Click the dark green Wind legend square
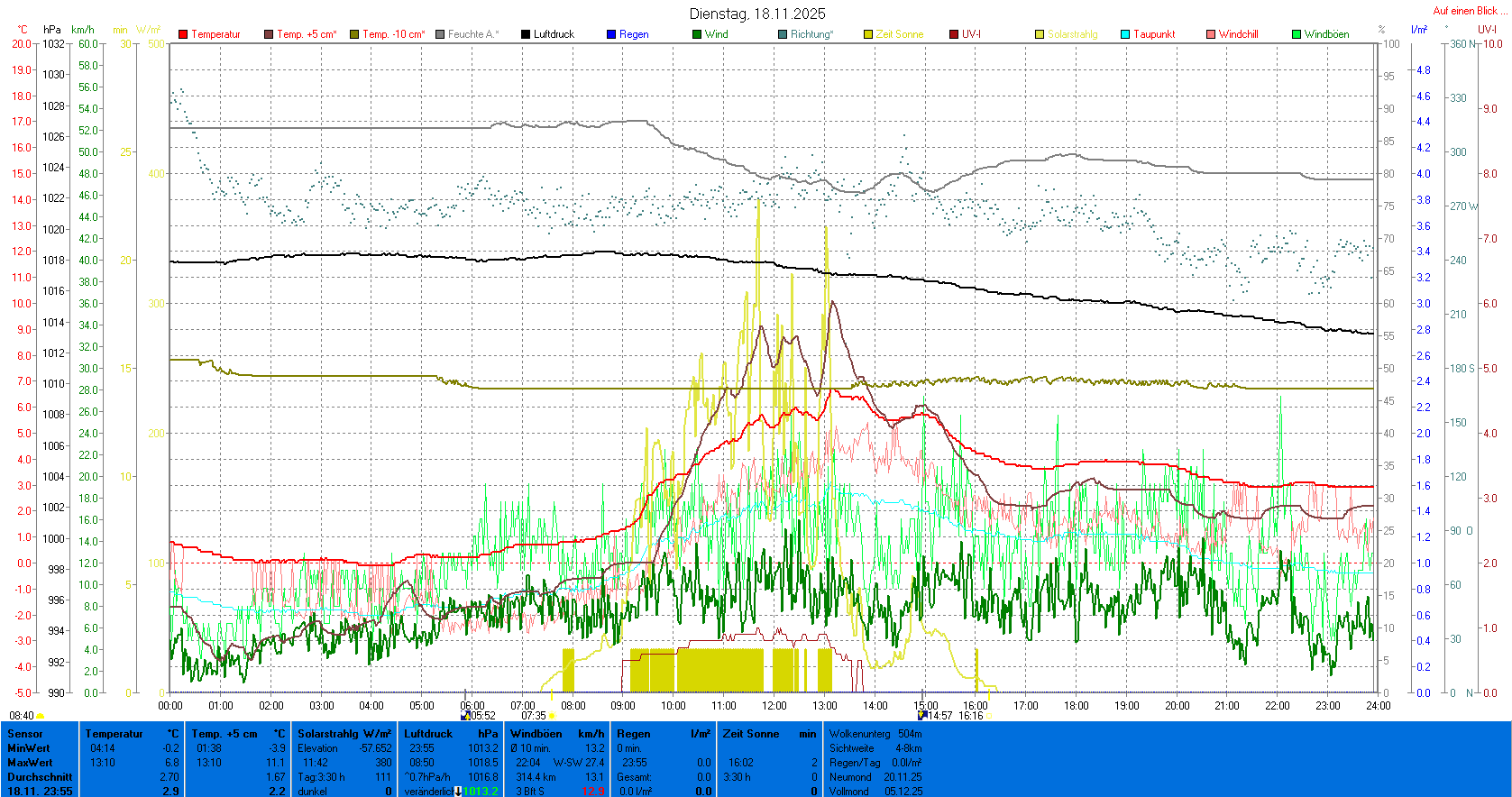Image resolution: width=1512 pixels, height=797 pixels. tap(697, 34)
